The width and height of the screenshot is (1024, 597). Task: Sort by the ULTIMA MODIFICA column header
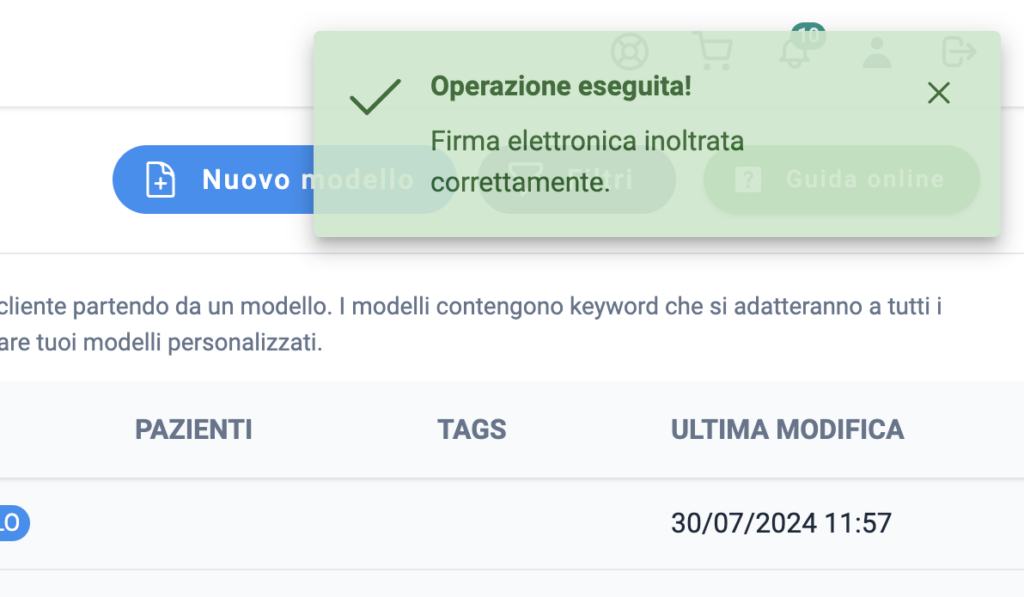787,430
